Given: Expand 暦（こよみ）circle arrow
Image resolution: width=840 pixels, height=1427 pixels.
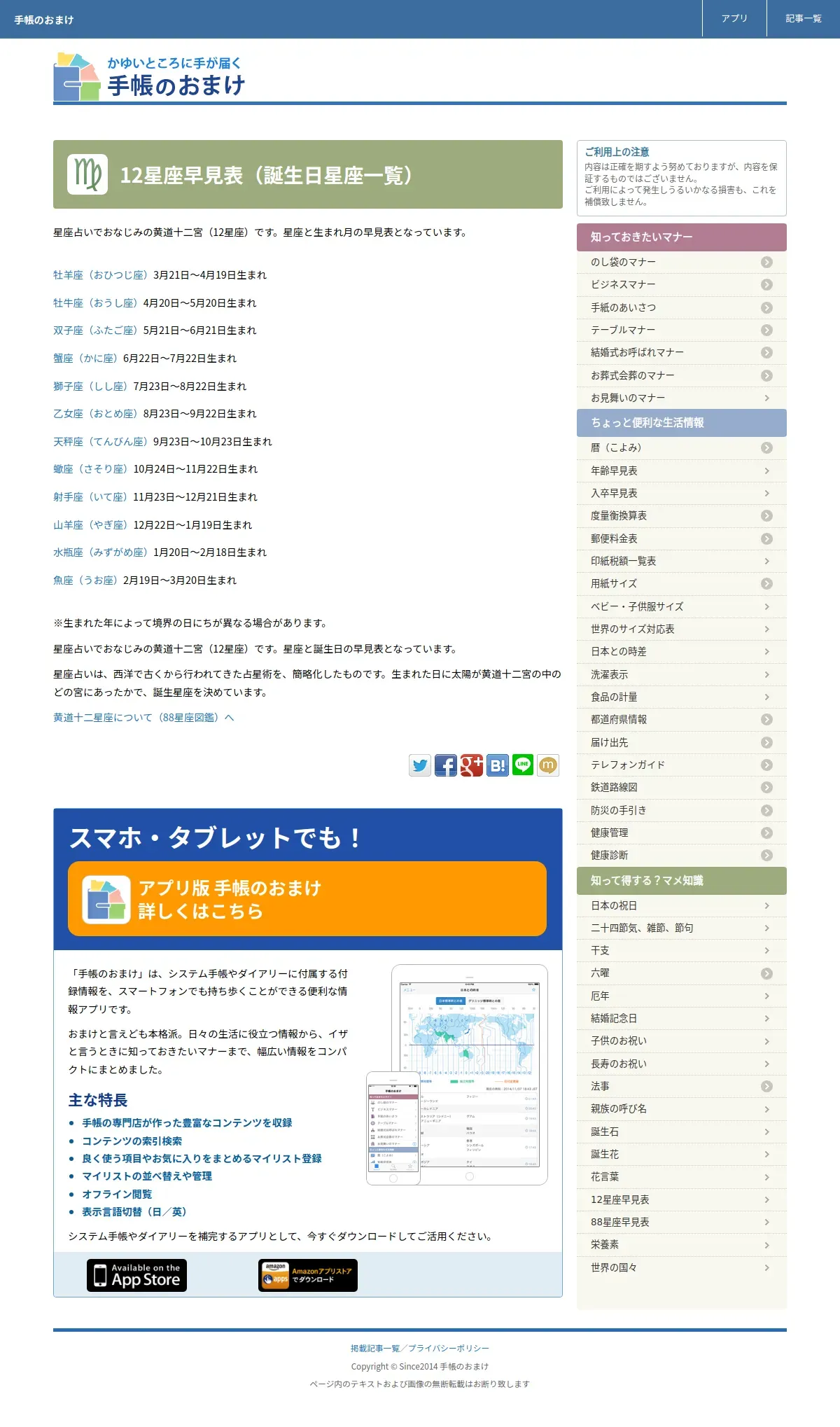Looking at the screenshot, I should click(x=766, y=447).
